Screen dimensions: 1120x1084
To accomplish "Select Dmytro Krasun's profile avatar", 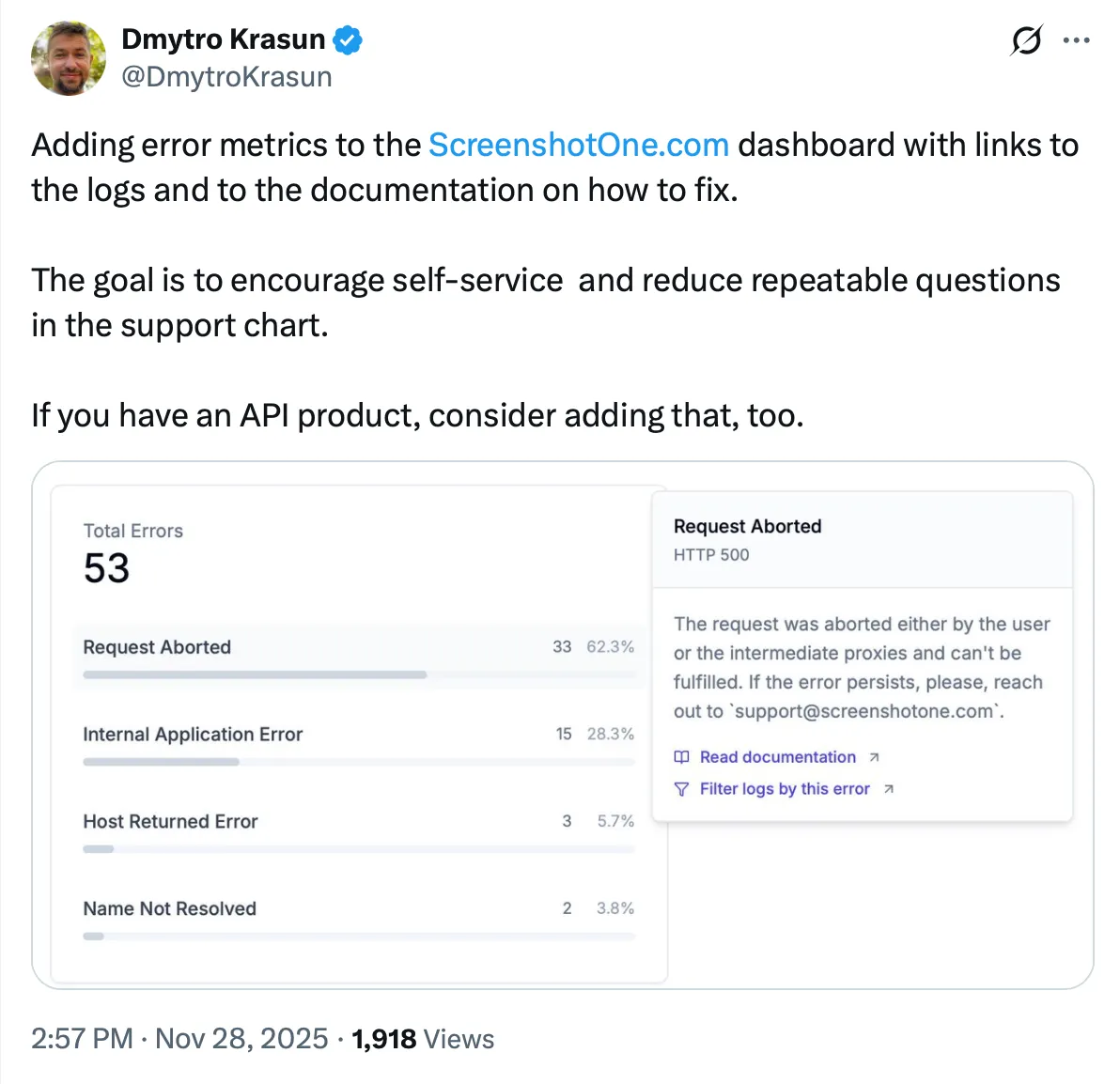I will click(x=68, y=58).
